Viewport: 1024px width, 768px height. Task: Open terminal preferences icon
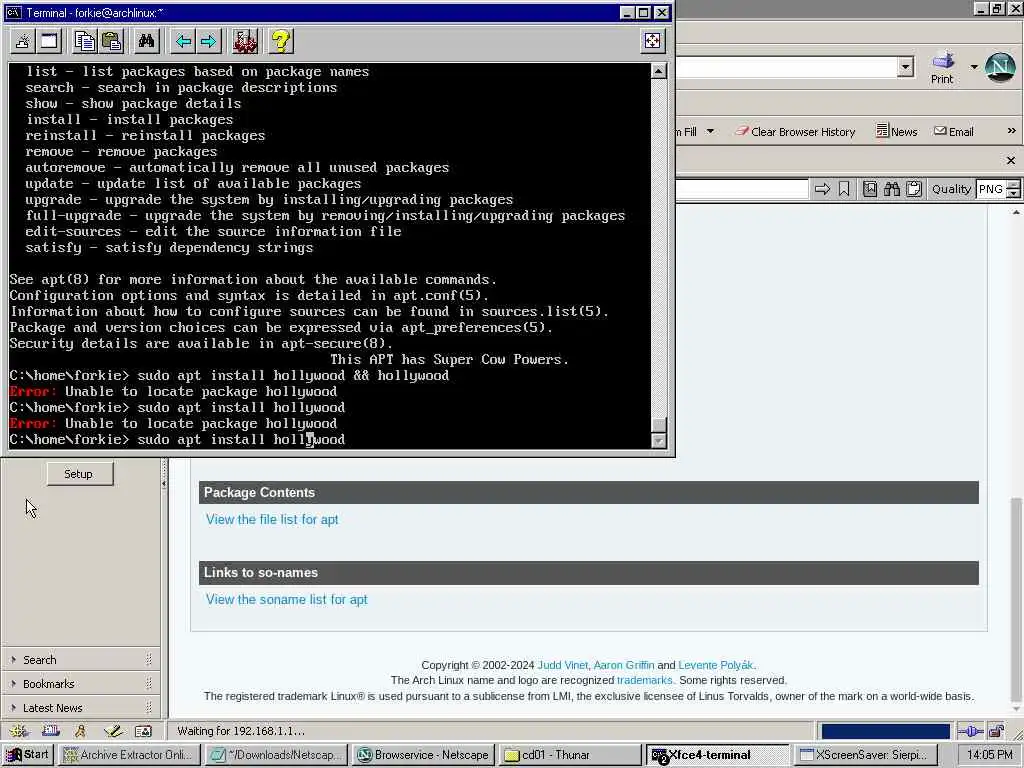click(245, 42)
